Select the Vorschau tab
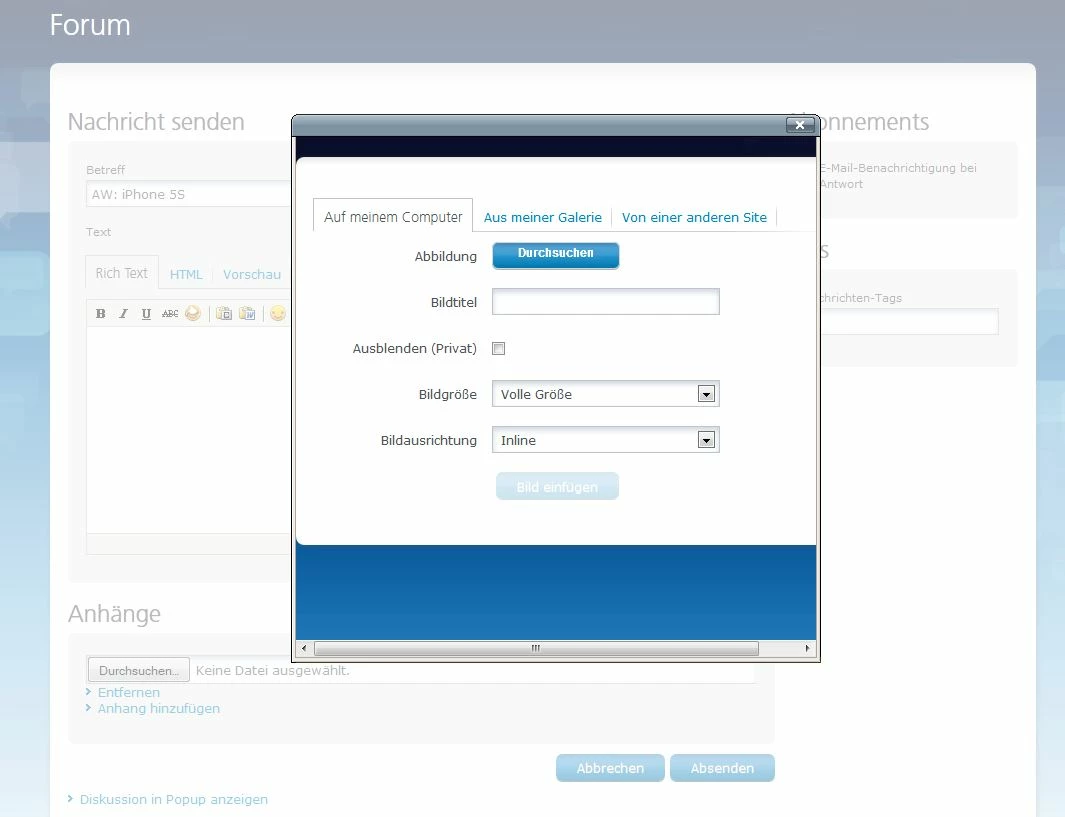The image size is (1065, 817). point(252,274)
